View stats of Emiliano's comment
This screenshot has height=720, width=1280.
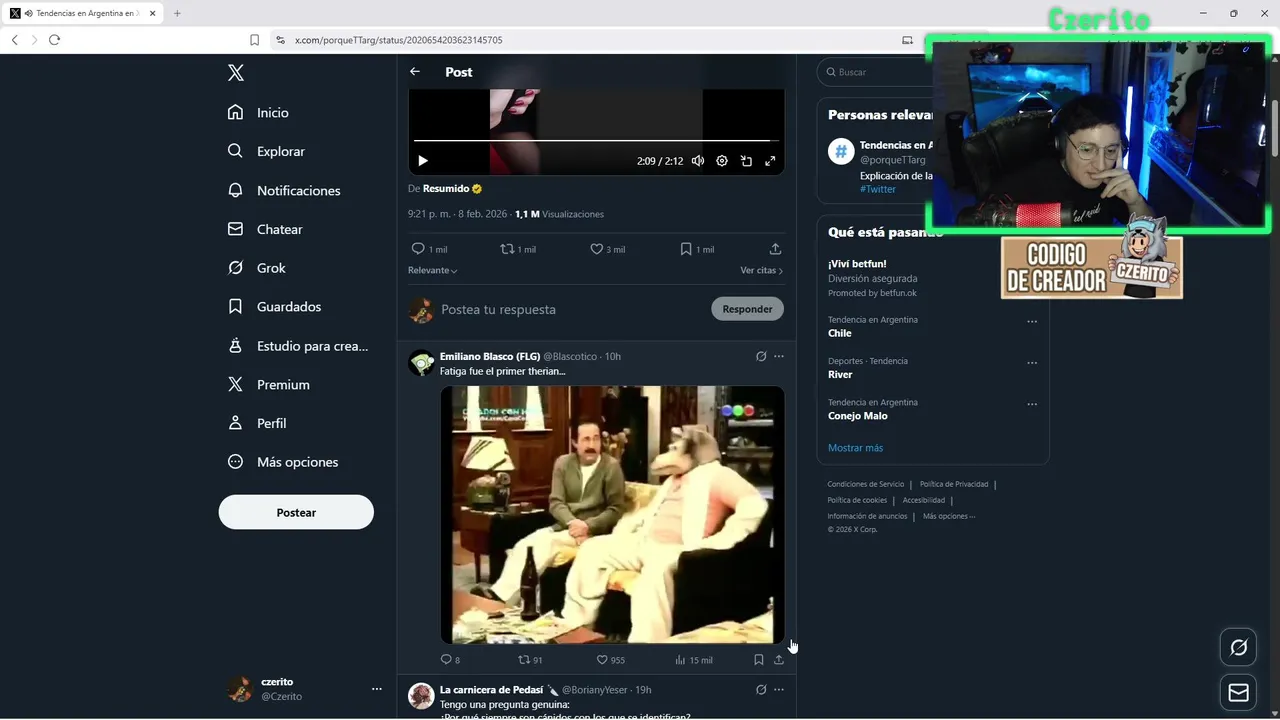pyautogui.click(x=680, y=660)
